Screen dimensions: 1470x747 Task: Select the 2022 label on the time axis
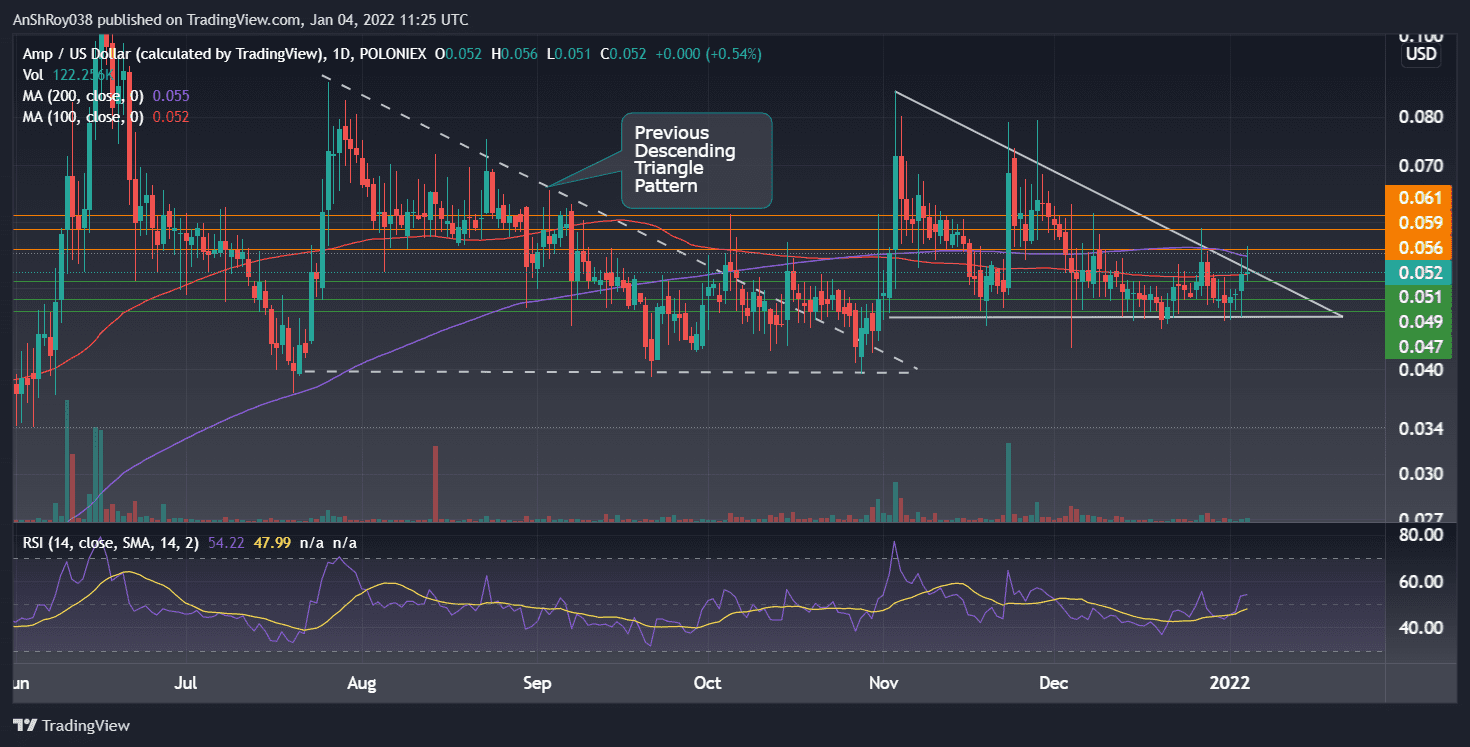coord(1231,683)
